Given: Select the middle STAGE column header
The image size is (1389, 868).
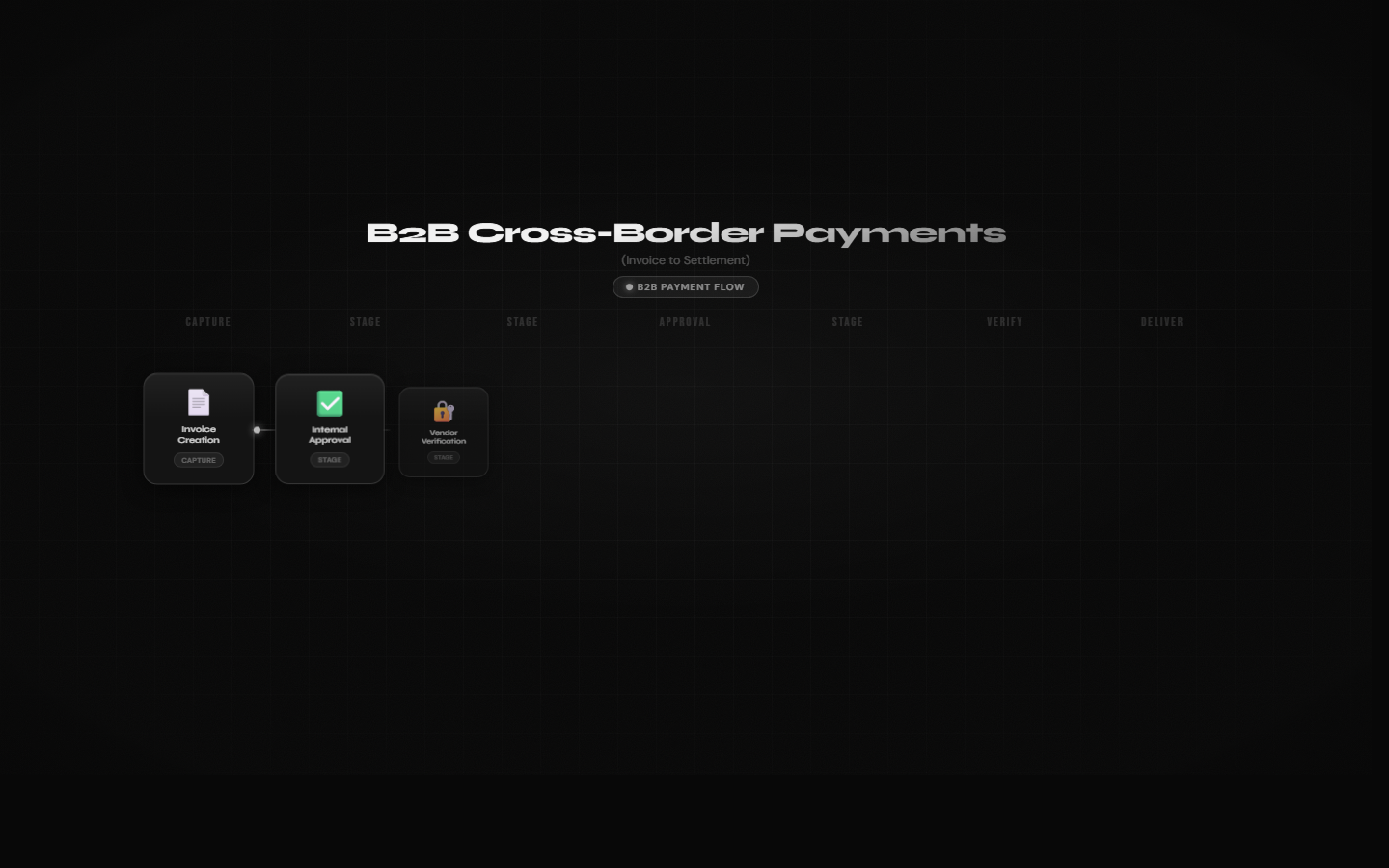Looking at the screenshot, I should tap(523, 322).
